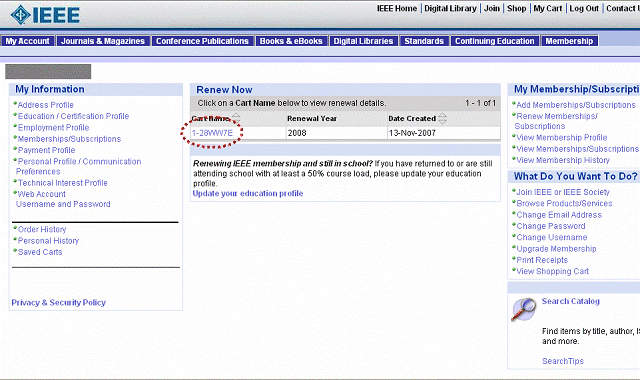Click renewal year cell 2008

click(x=297, y=133)
